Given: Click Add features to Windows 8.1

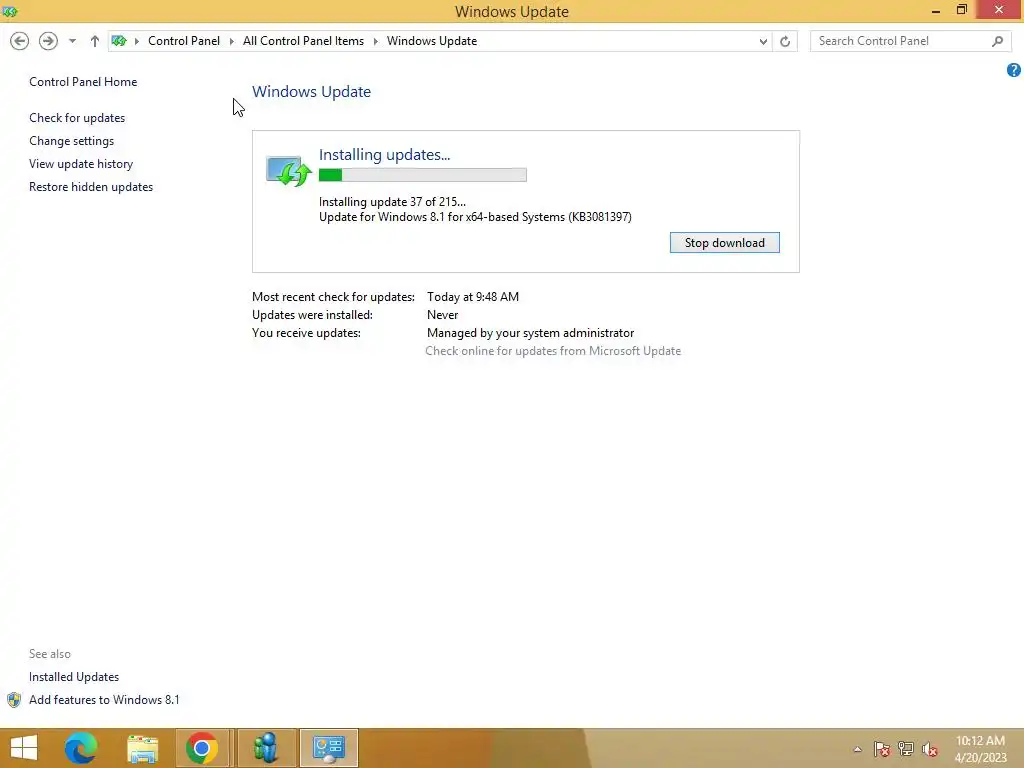Looking at the screenshot, I should click(104, 699).
